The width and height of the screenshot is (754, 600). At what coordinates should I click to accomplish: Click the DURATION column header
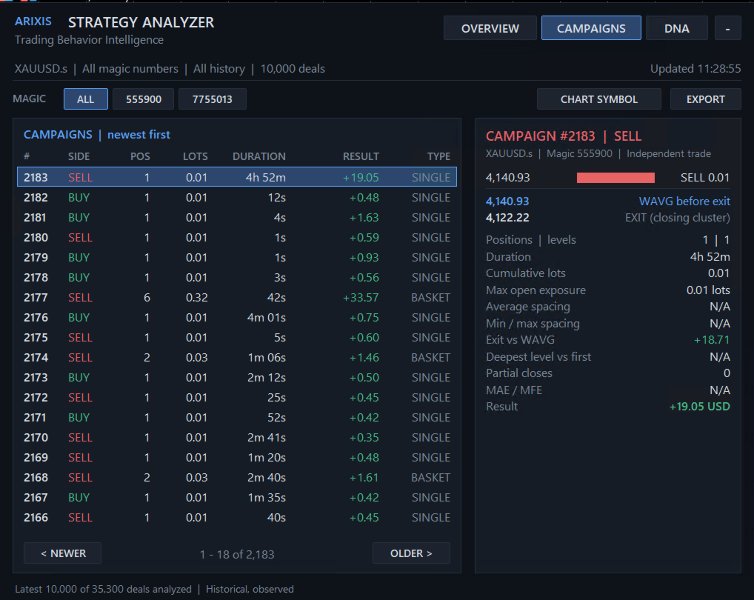click(x=259, y=156)
